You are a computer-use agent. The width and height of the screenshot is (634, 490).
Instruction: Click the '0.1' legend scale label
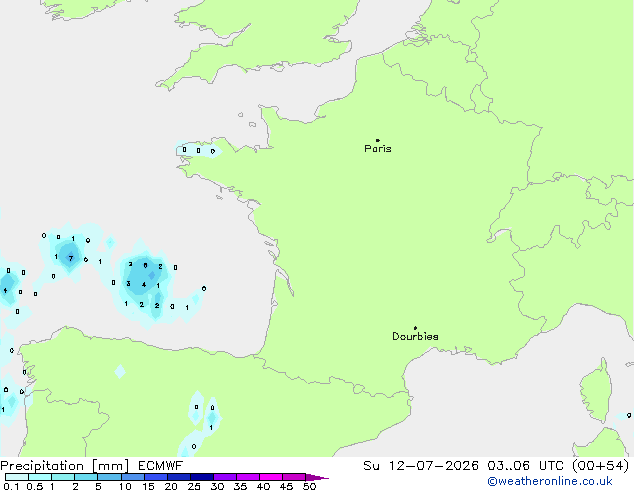click(x=11, y=486)
